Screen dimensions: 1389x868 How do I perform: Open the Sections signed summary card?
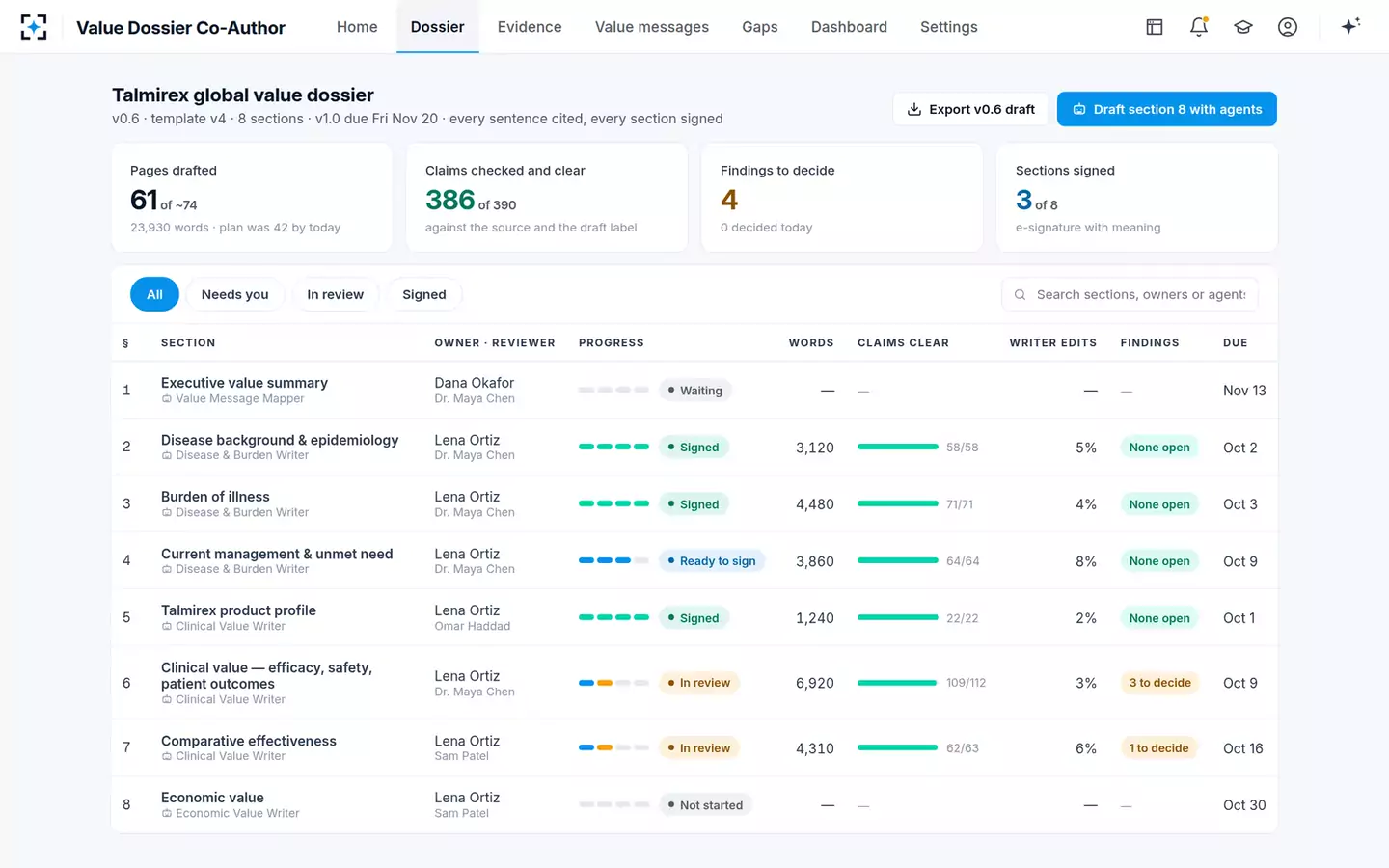tap(1137, 198)
